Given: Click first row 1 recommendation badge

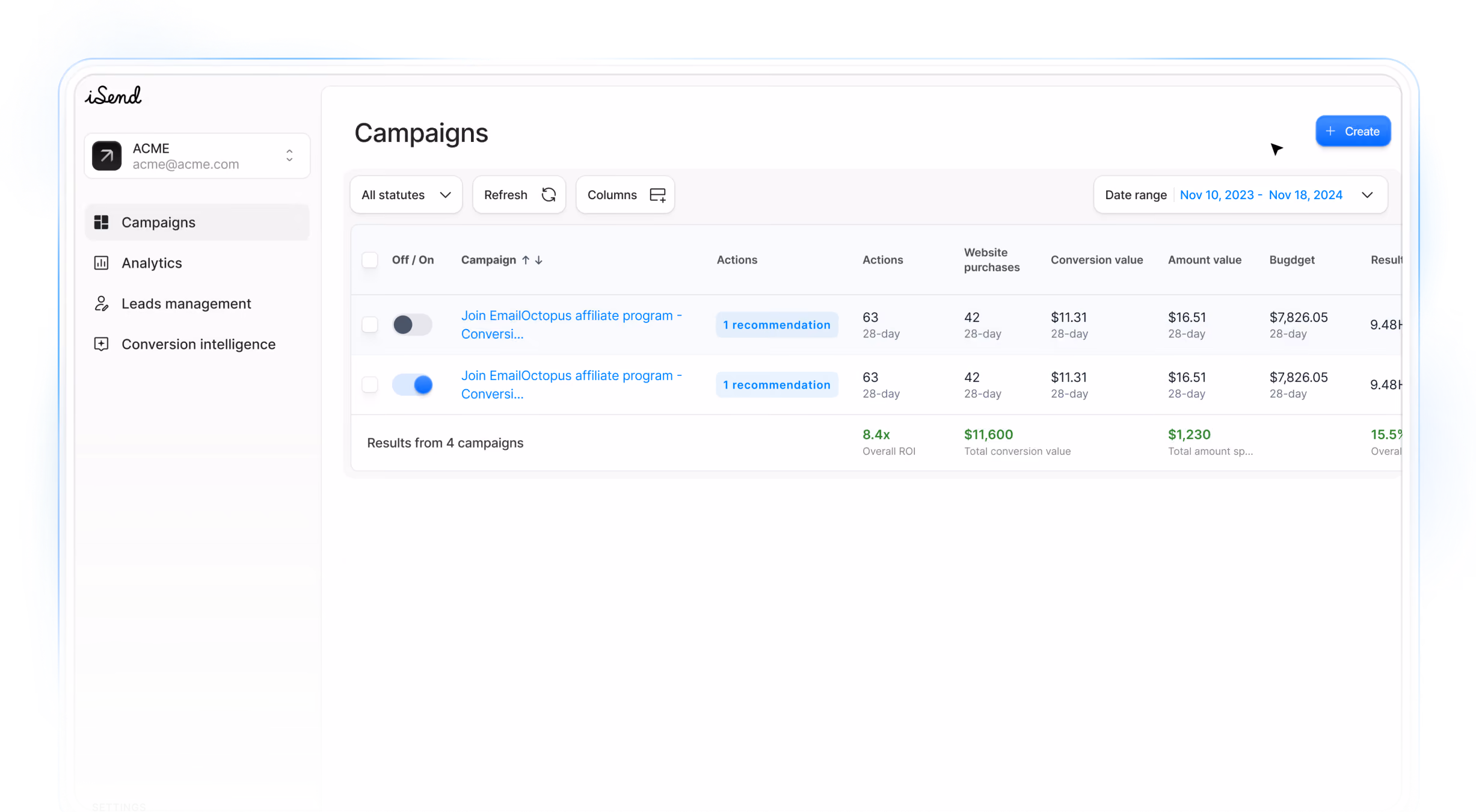Looking at the screenshot, I should pyautogui.click(x=776, y=325).
